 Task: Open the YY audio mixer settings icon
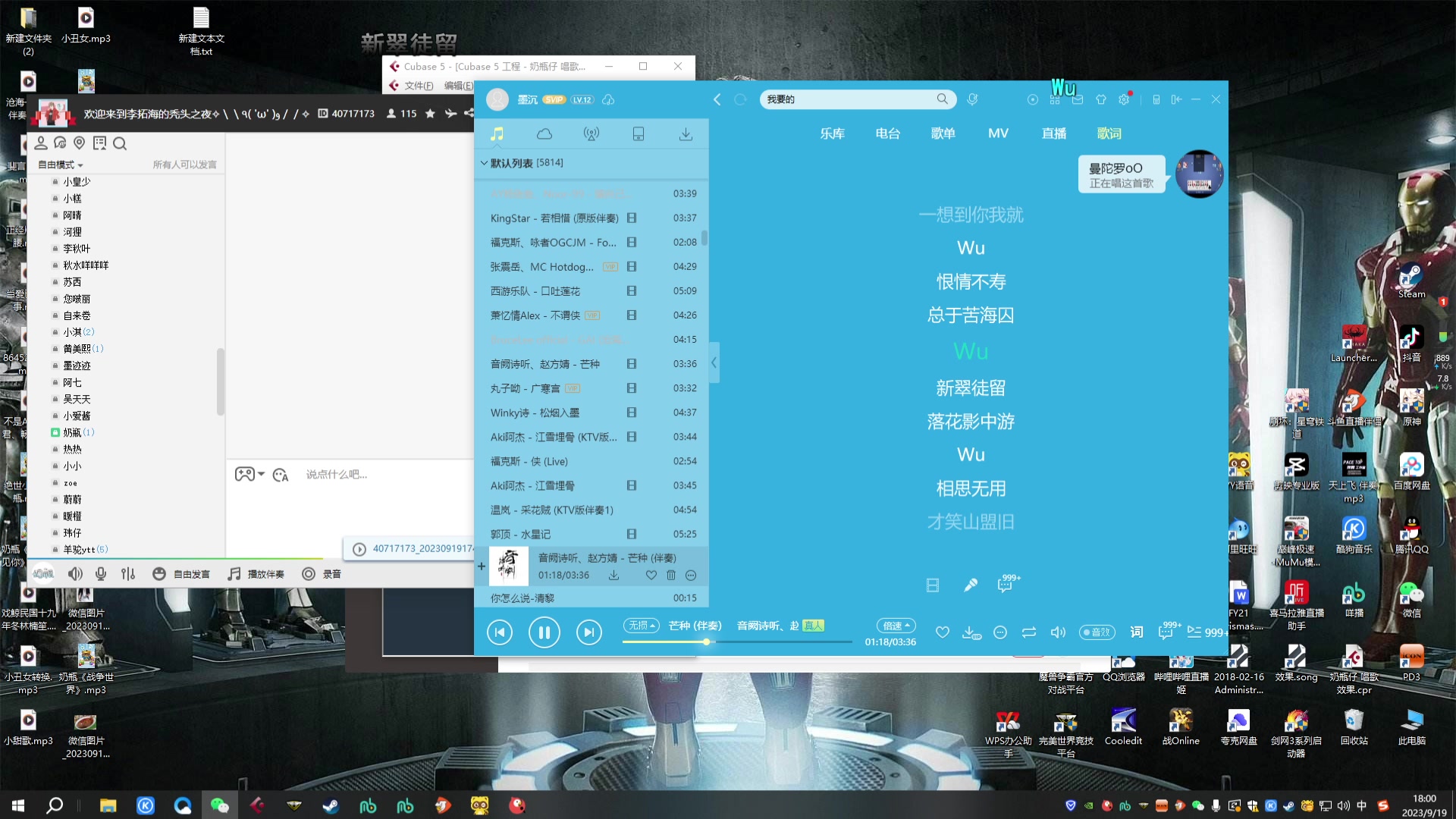pyautogui.click(x=127, y=574)
